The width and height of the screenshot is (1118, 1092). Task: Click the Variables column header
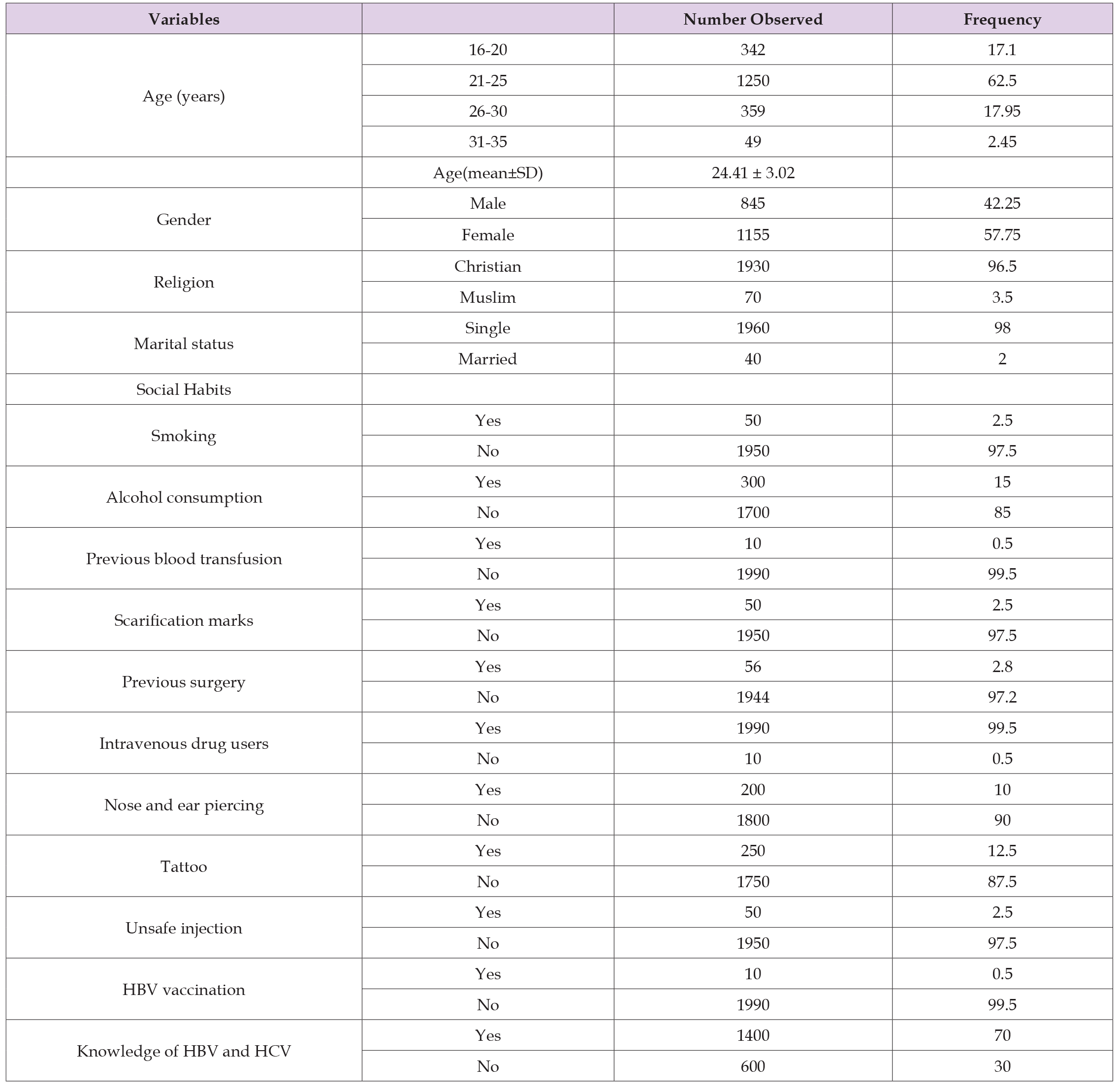point(184,20)
